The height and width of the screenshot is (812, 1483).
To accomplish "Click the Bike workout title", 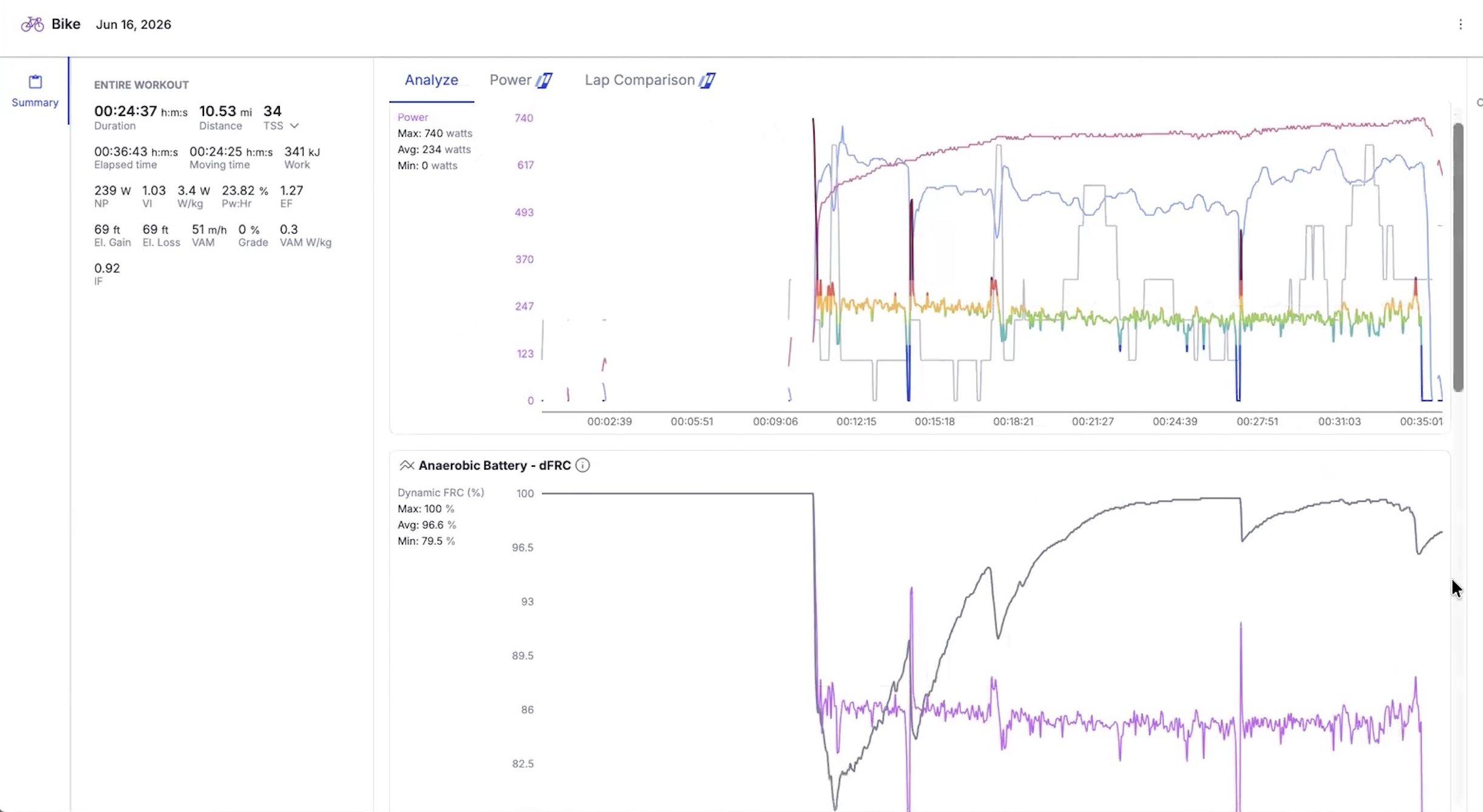I will [x=66, y=24].
